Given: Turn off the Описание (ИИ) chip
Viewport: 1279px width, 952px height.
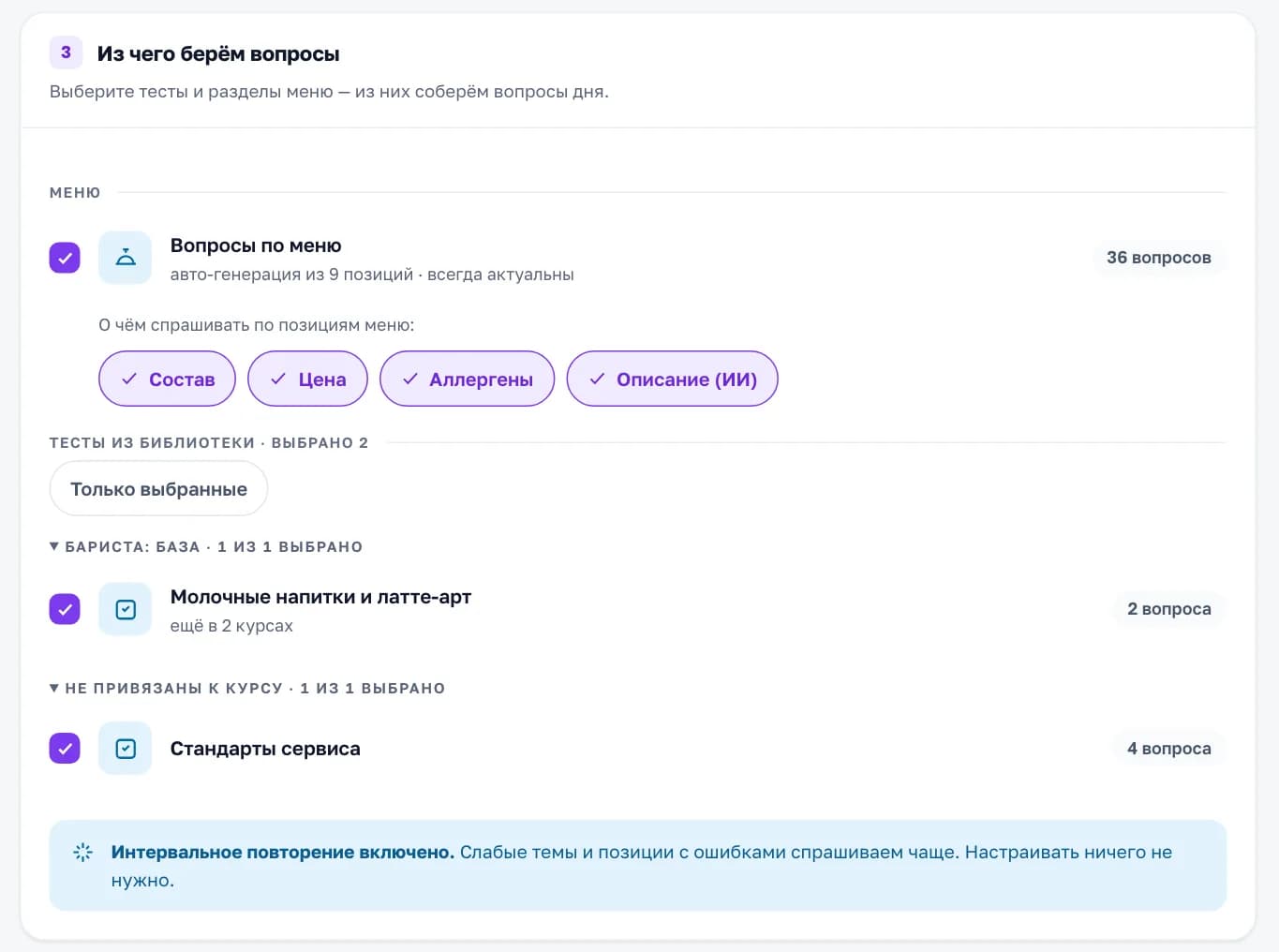Looking at the screenshot, I should 672,379.
